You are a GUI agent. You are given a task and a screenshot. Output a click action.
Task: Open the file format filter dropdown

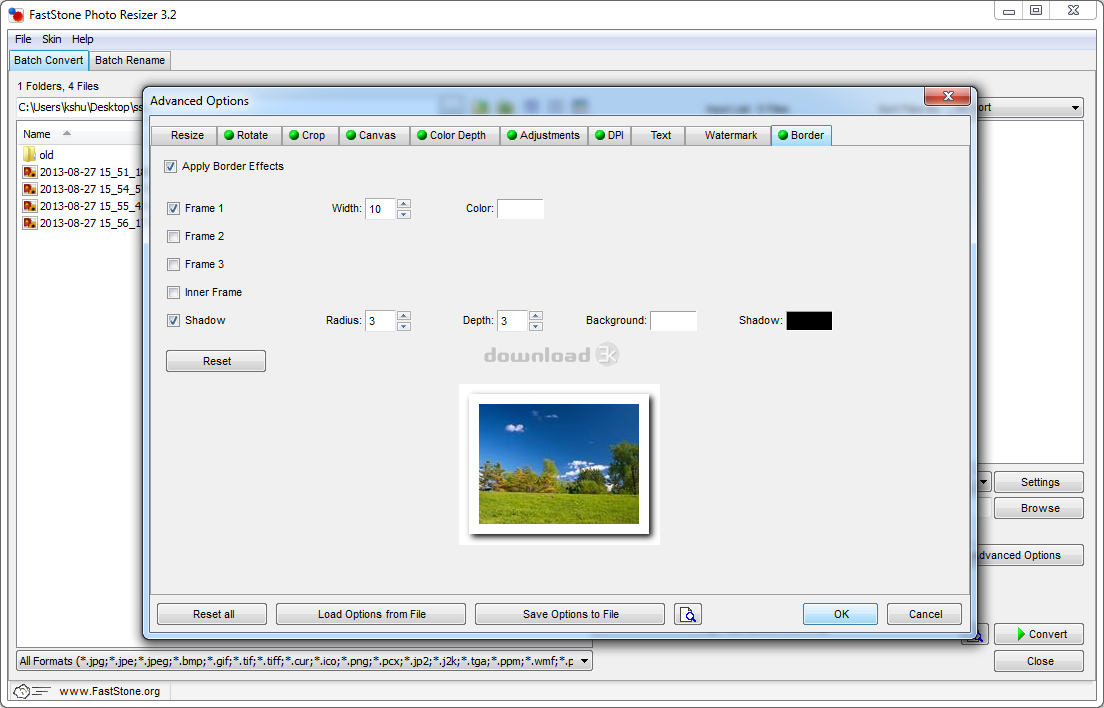[x=584, y=661]
